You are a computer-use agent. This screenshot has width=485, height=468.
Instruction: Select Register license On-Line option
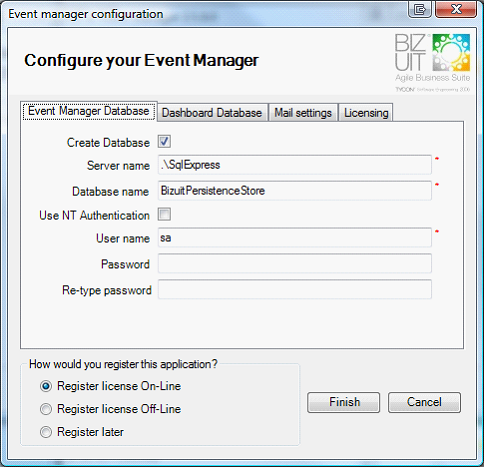click(x=46, y=386)
